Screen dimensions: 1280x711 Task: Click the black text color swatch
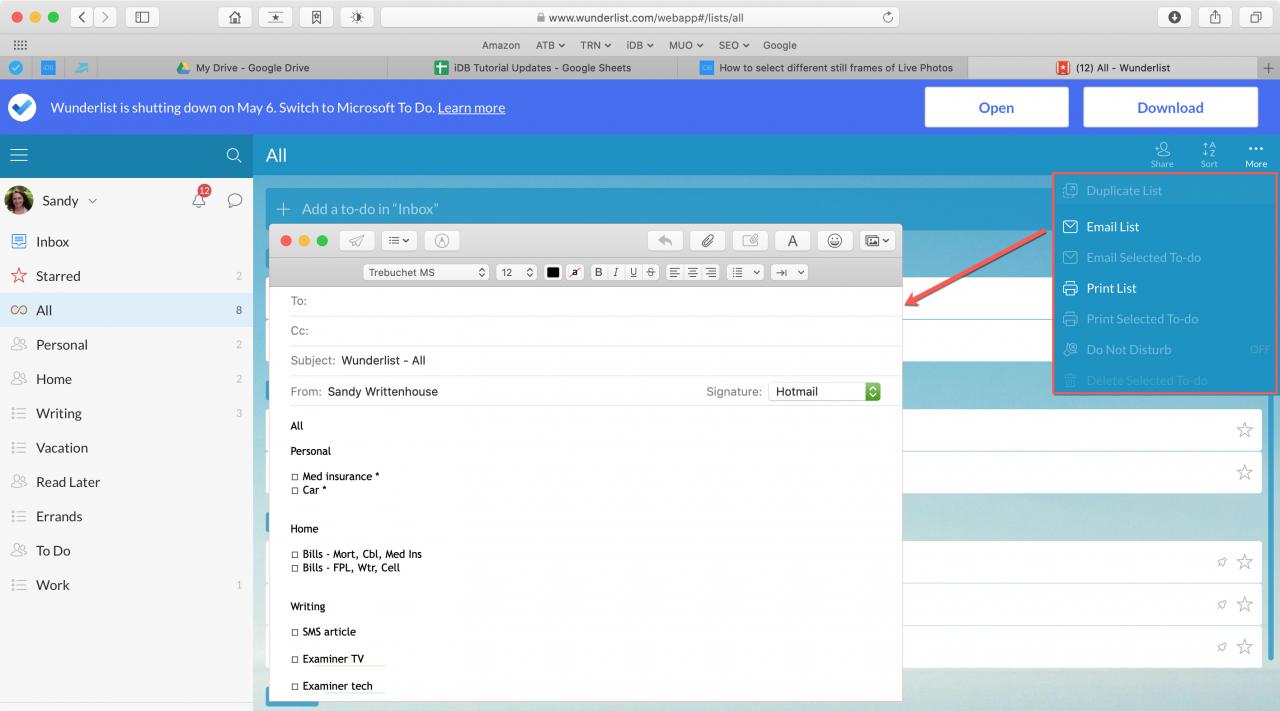tap(553, 272)
